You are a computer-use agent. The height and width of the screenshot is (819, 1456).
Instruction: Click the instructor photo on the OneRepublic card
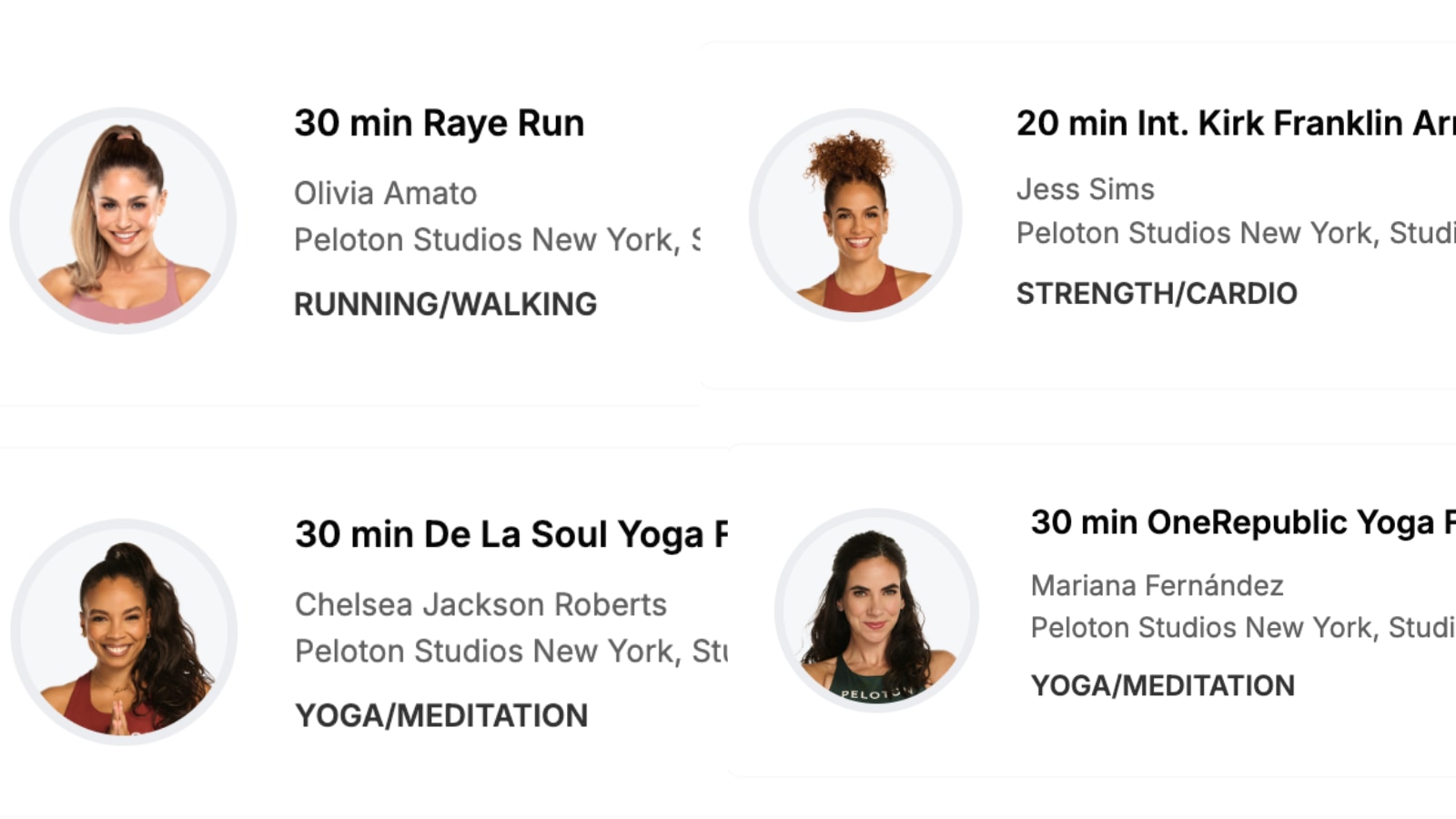(876, 609)
